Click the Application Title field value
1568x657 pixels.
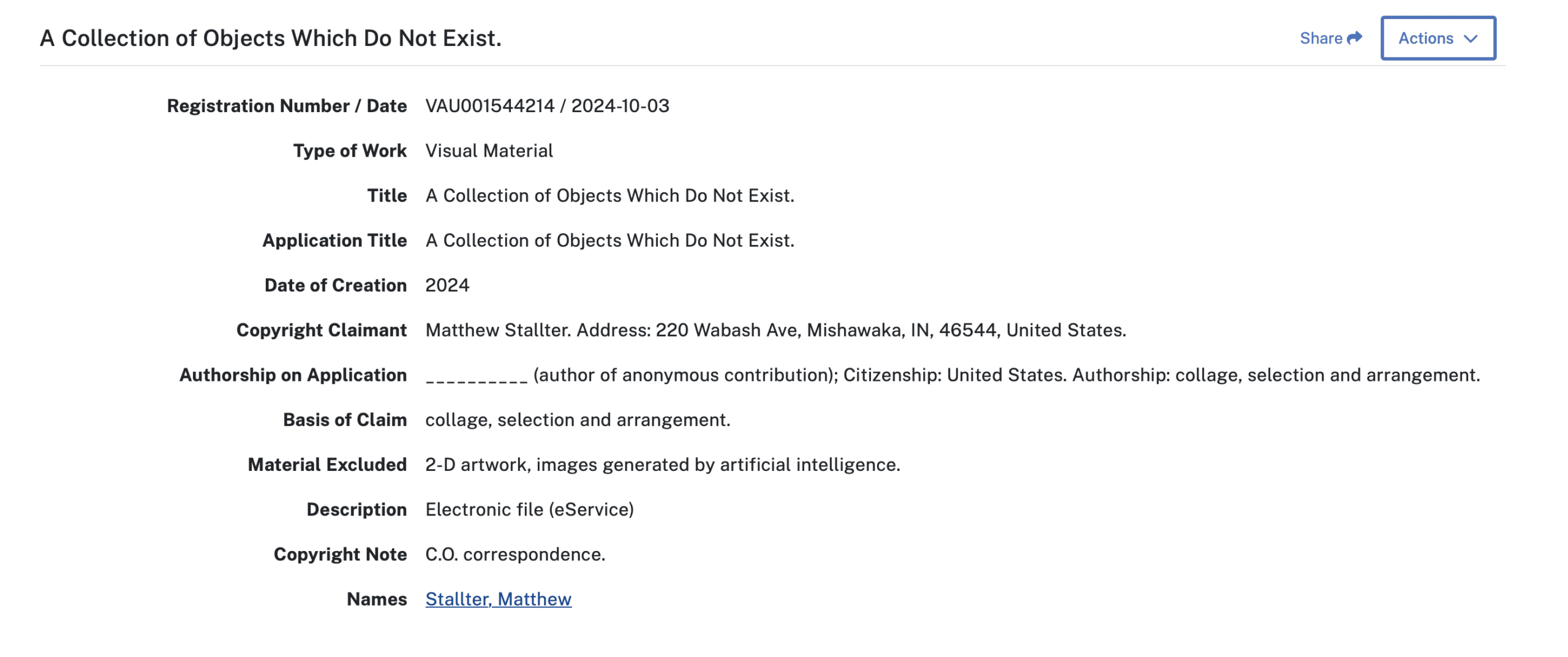point(610,240)
